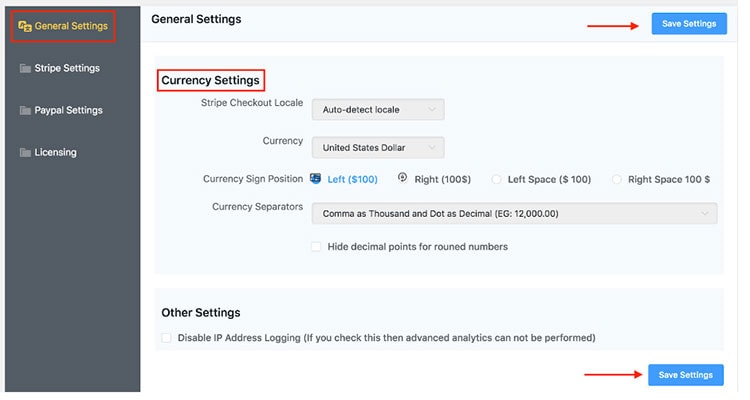
Task: Select Left Space ($ 100) radio option
Action: tap(496, 180)
